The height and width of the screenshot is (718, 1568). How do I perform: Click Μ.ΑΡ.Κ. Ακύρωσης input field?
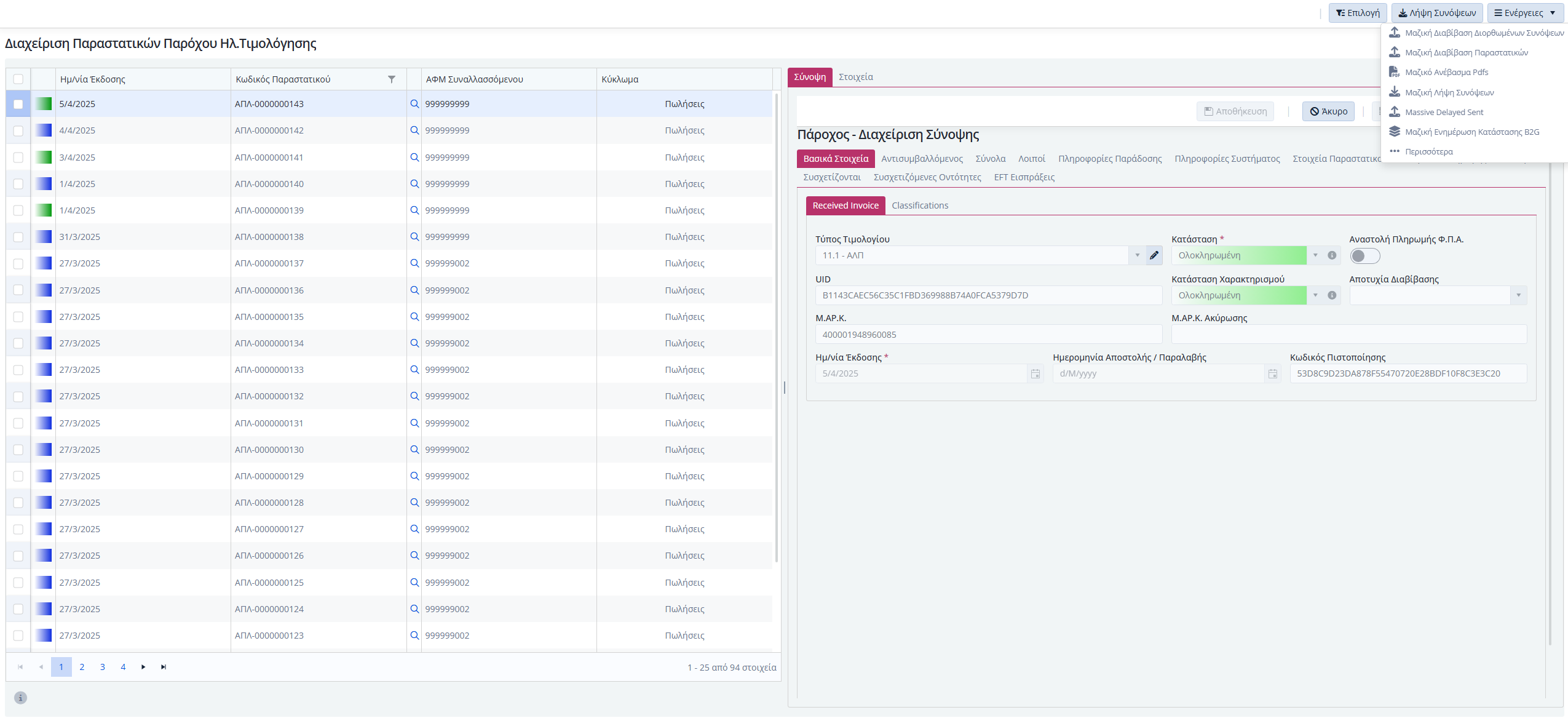click(1349, 335)
